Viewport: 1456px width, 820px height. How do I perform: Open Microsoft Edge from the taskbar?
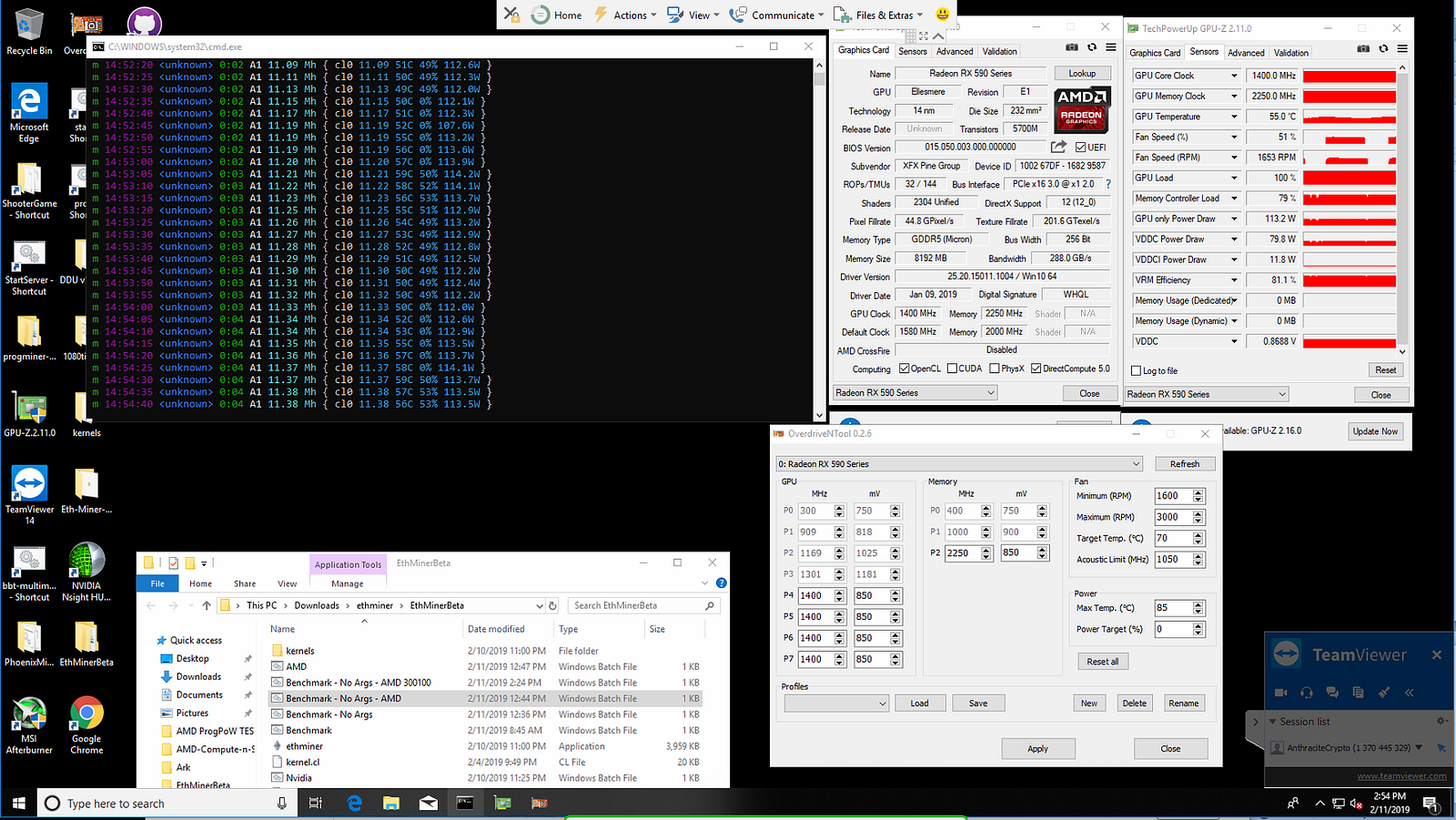(354, 803)
